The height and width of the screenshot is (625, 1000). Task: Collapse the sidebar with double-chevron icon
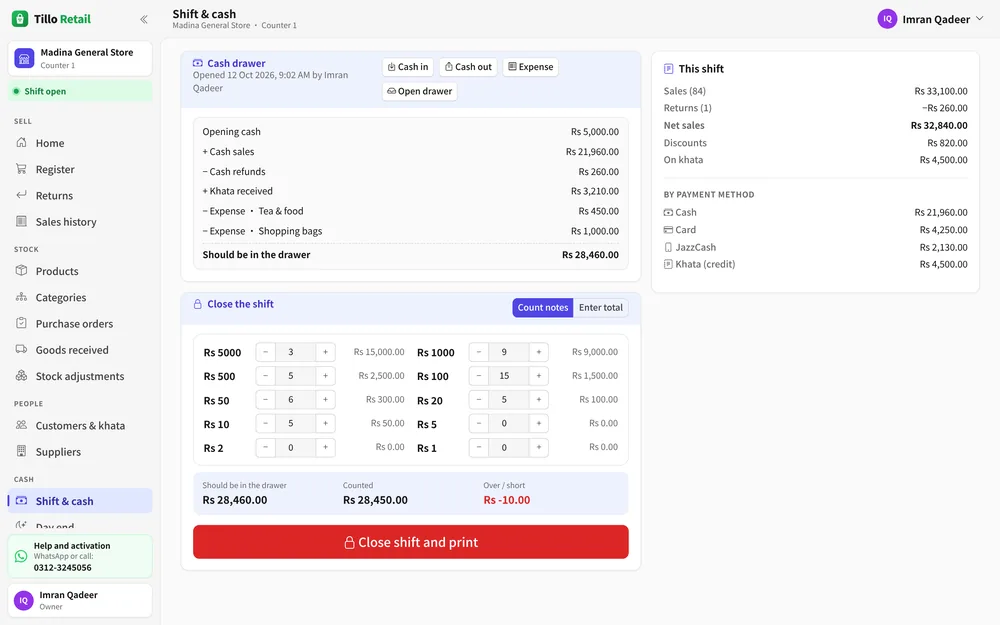143,19
